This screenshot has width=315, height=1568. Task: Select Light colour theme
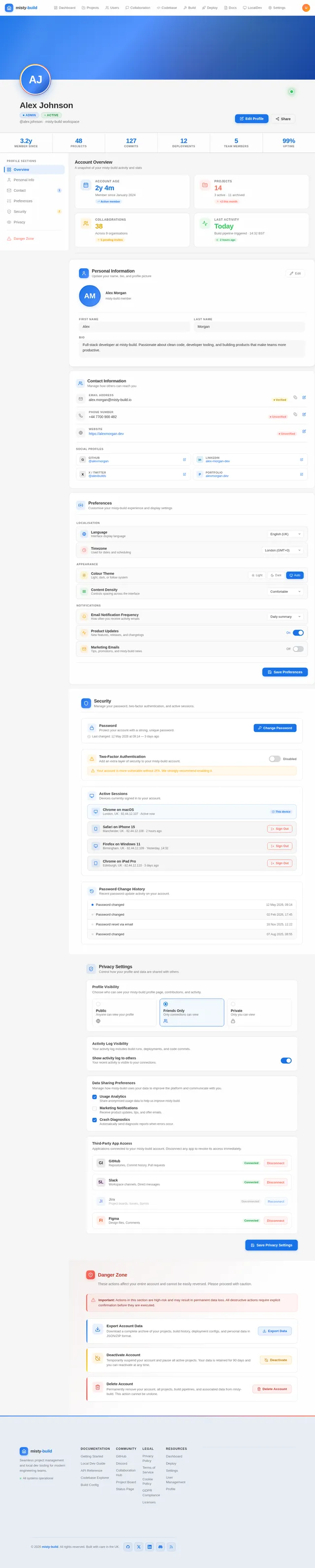[x=257, y=575]
